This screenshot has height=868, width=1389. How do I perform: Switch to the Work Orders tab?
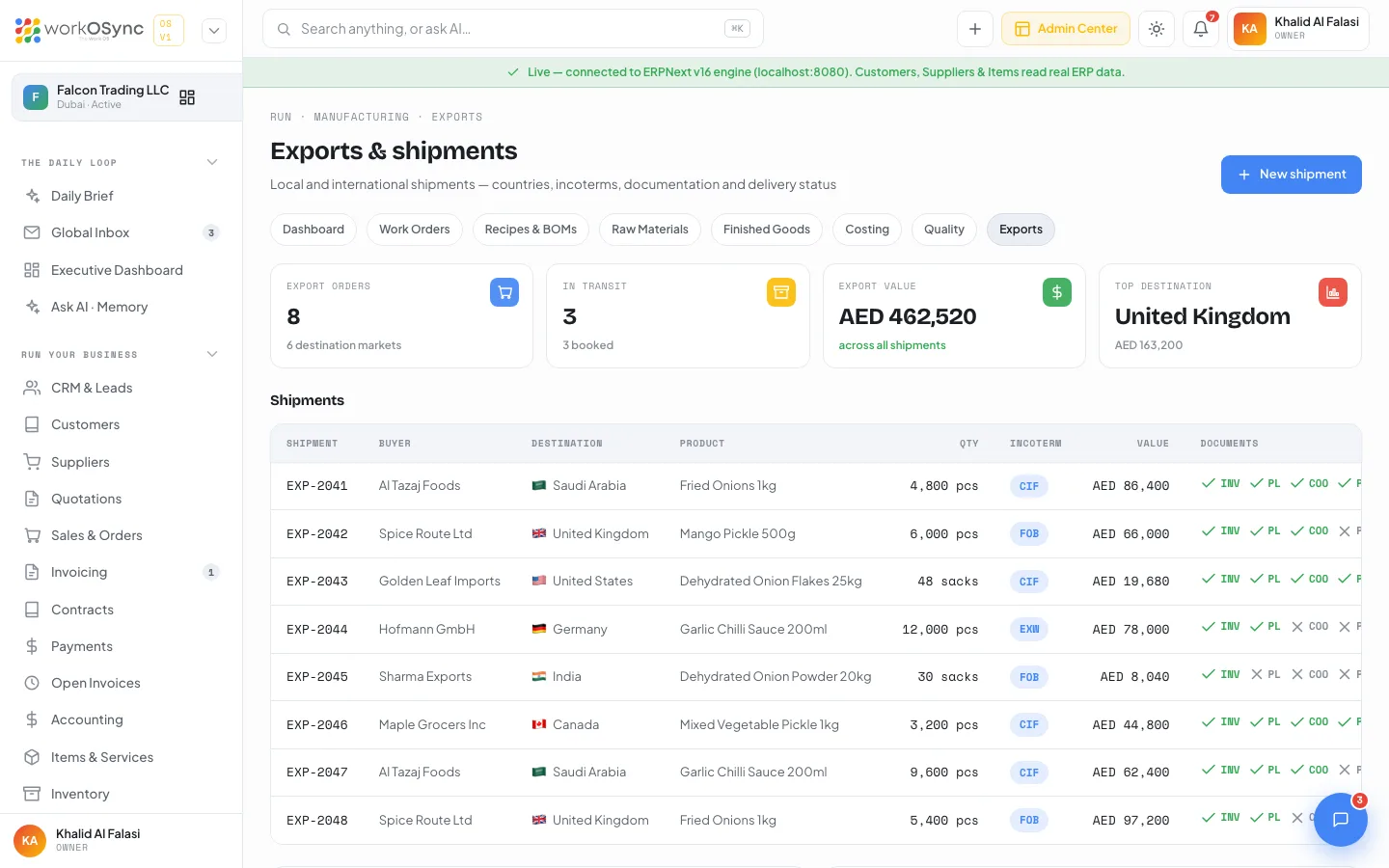pyautogui.click(x=415, y=230)
